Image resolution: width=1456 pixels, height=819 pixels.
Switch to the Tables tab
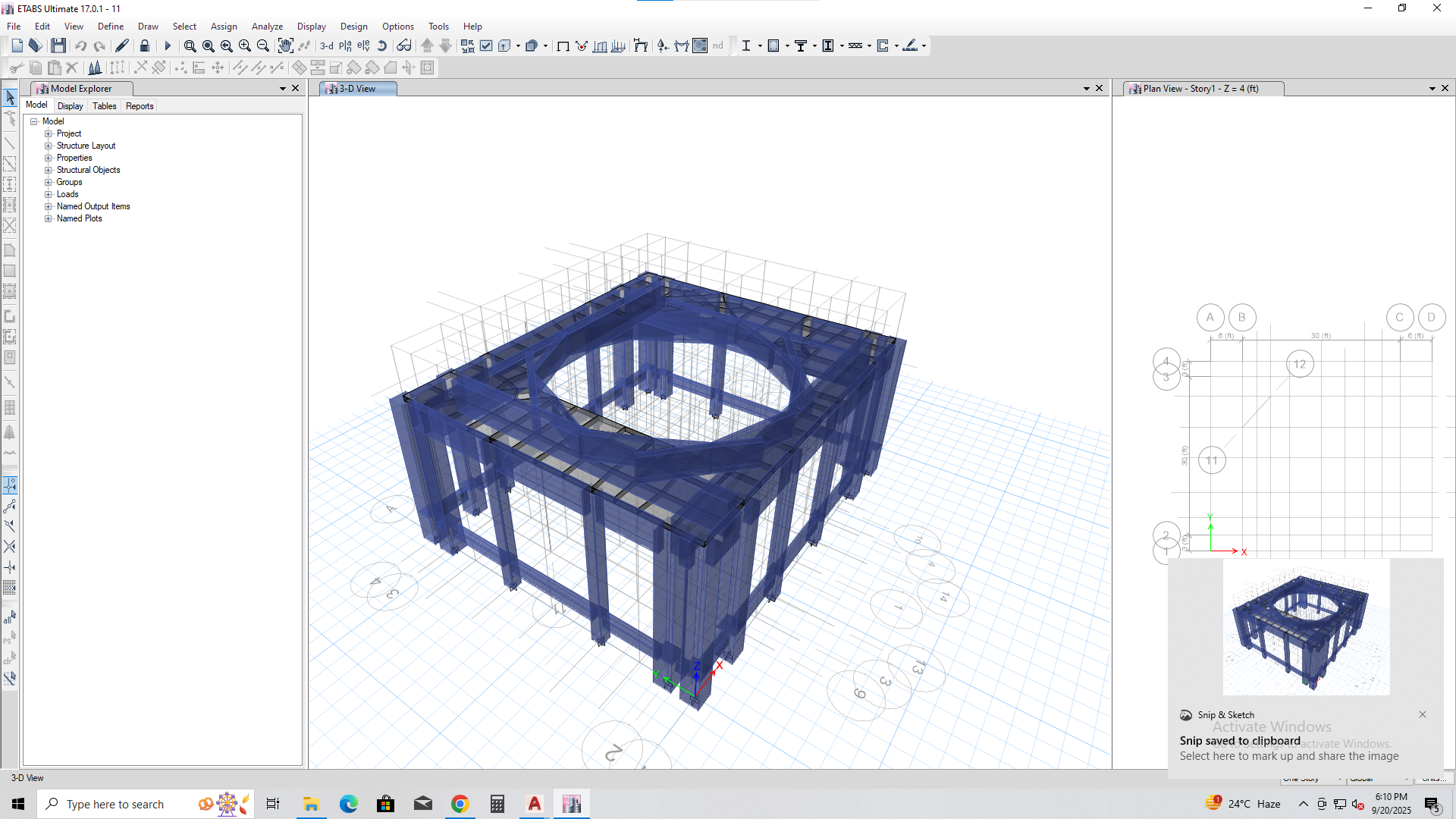click(105, 106)
